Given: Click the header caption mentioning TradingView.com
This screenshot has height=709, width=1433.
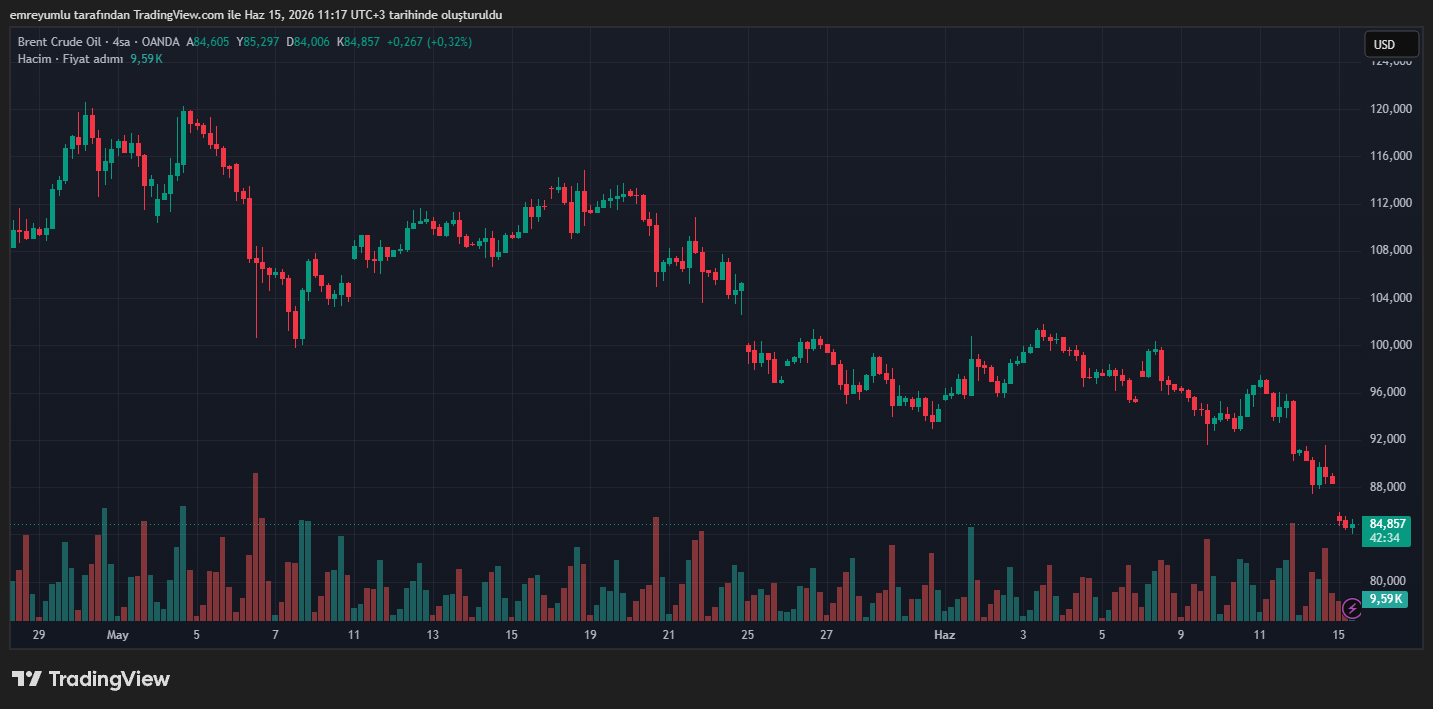Looking at the screenshot, I should [256, 15].
